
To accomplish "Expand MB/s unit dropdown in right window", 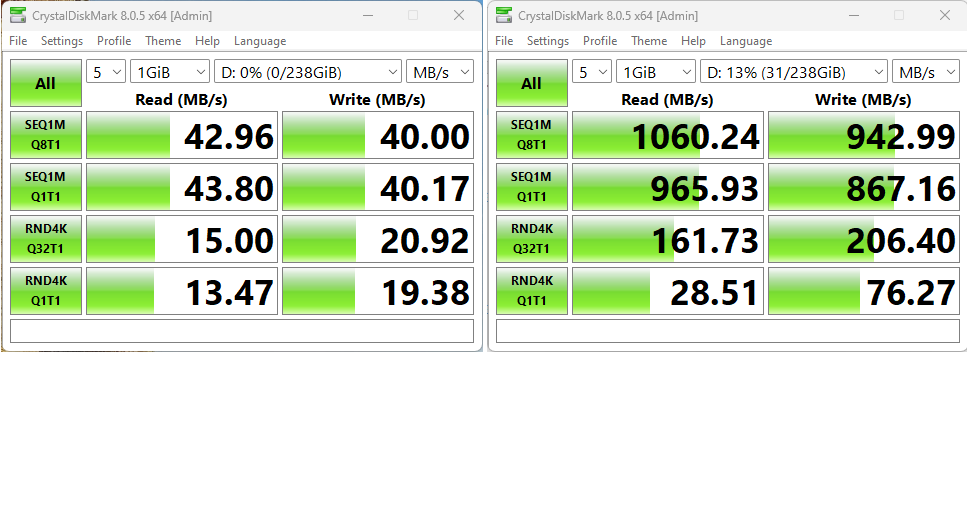I will point(926,72).
